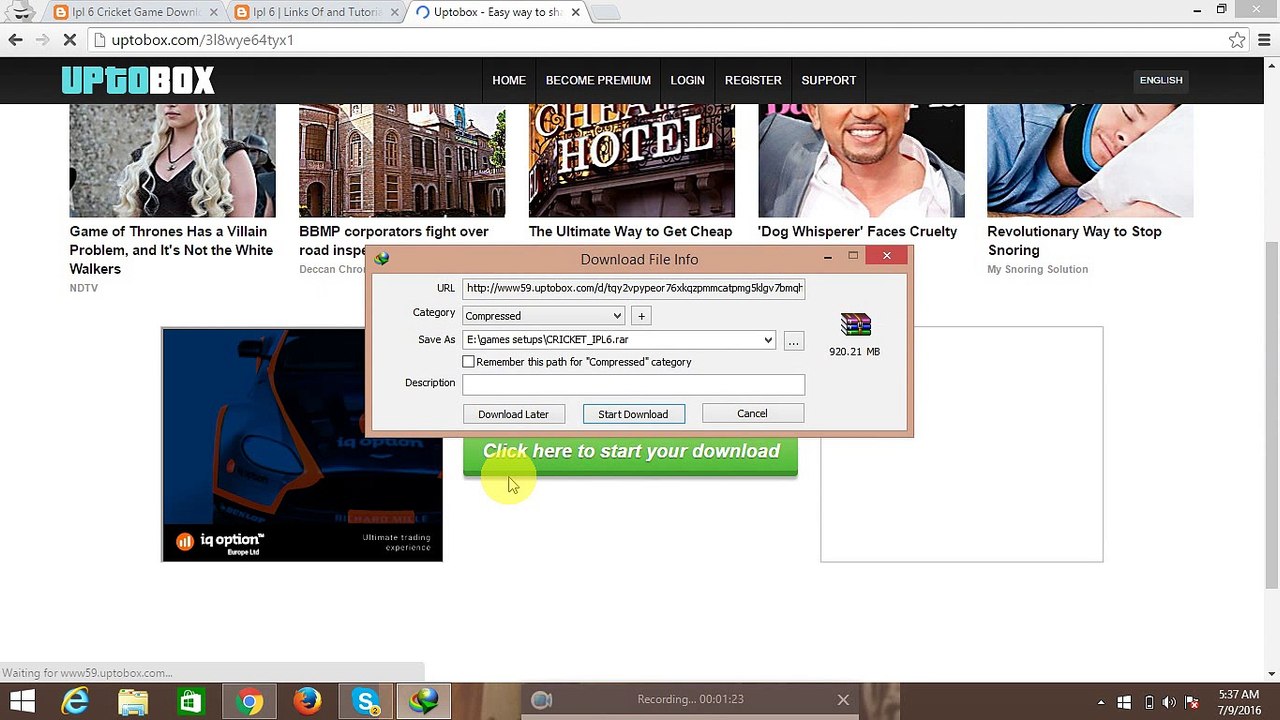Change language using the ENGLISH selector
This screenshot has height=720, width=1280.
click(1161, 80)
